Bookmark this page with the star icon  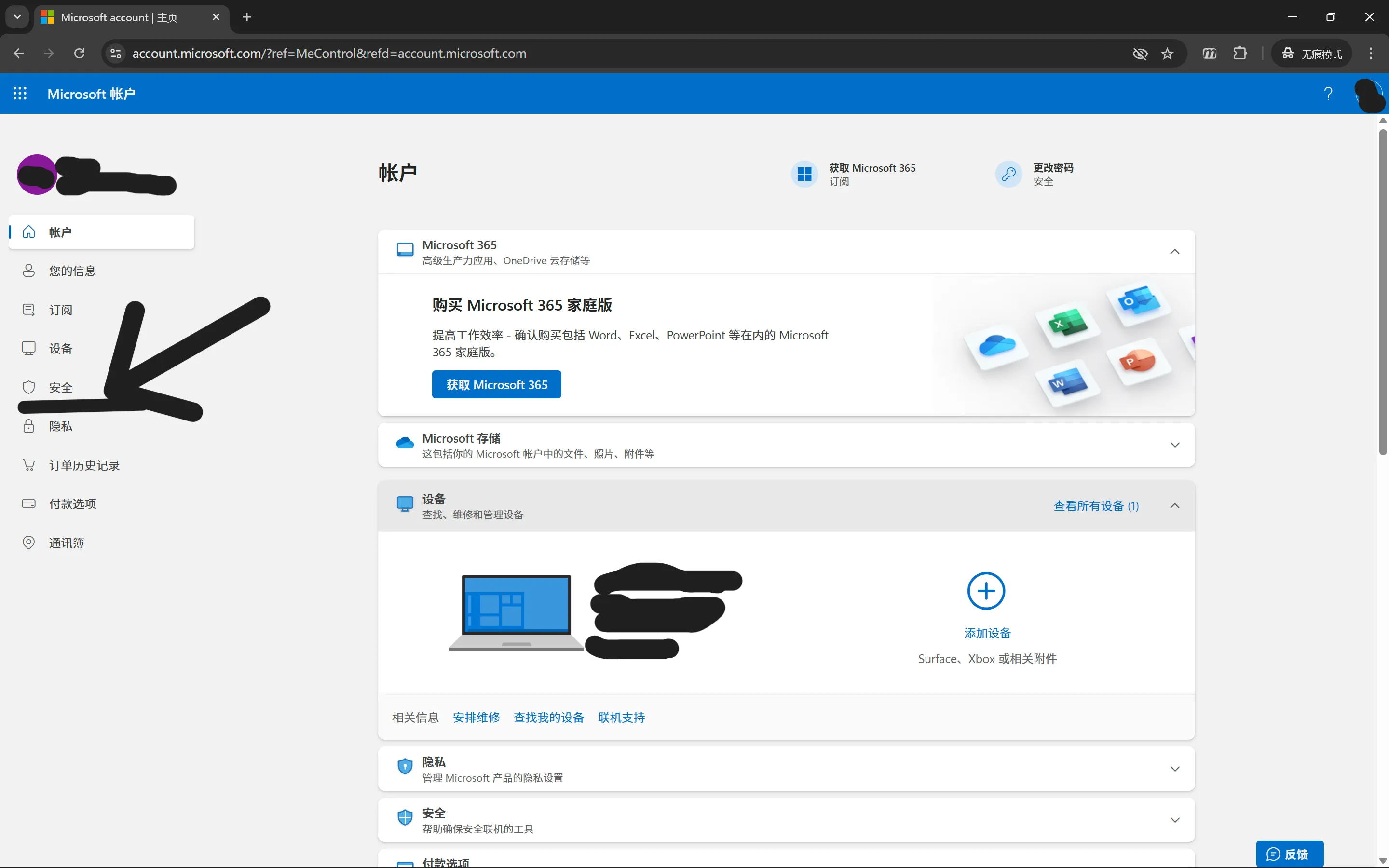pyautogui.click(x=1168, y=54)
